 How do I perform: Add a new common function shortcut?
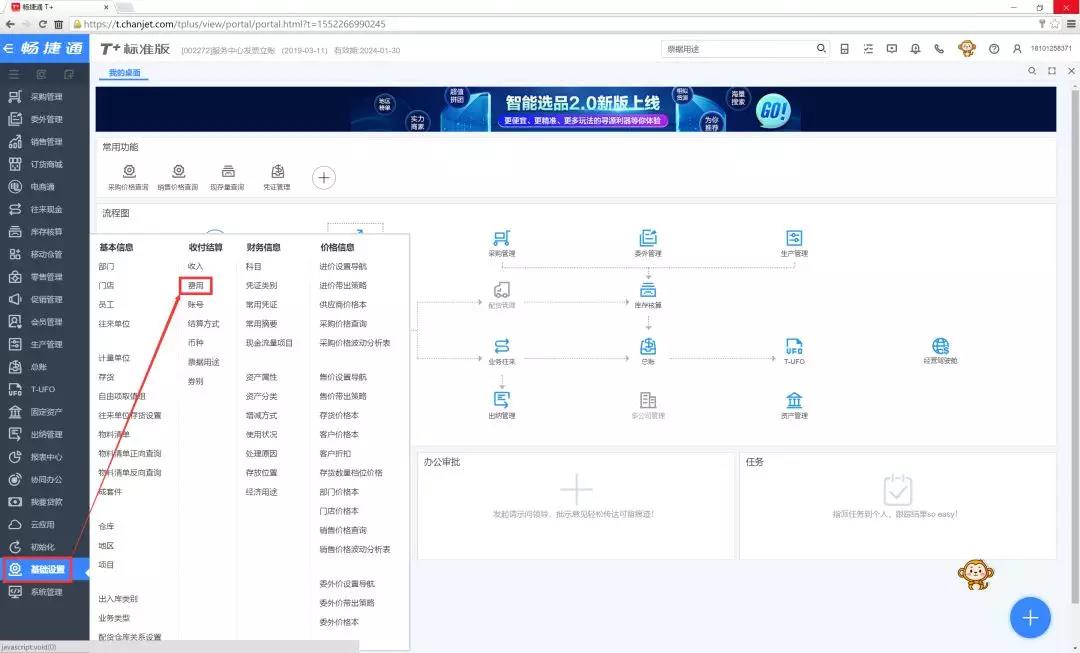(324, 178)
